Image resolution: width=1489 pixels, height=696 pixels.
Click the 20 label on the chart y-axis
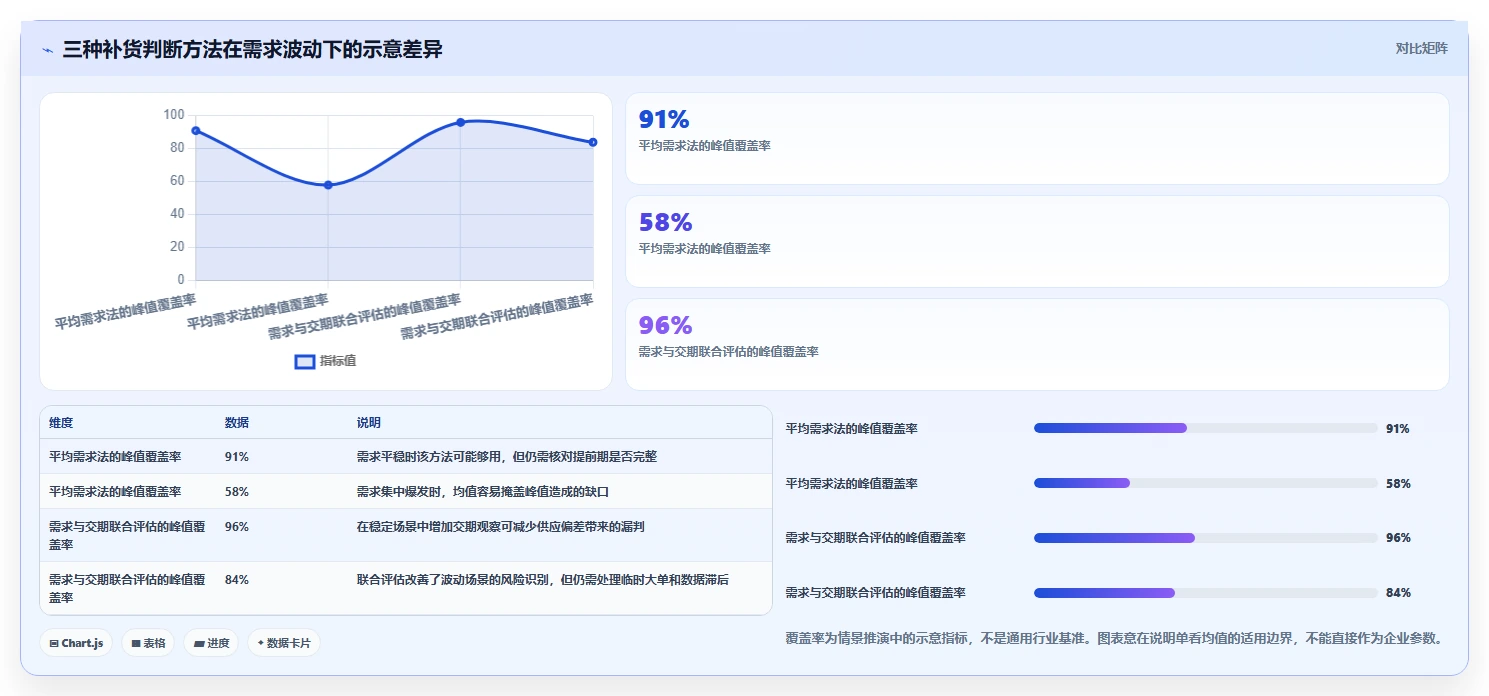click(177, 247)
